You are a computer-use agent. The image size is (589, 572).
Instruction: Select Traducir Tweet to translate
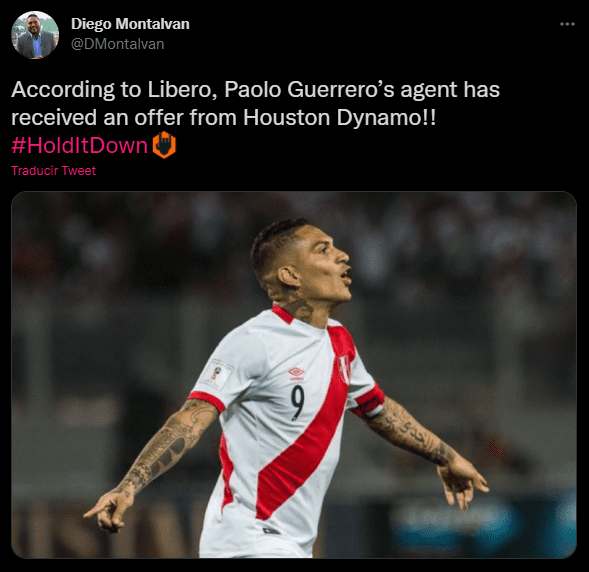[x=53, y=171]
